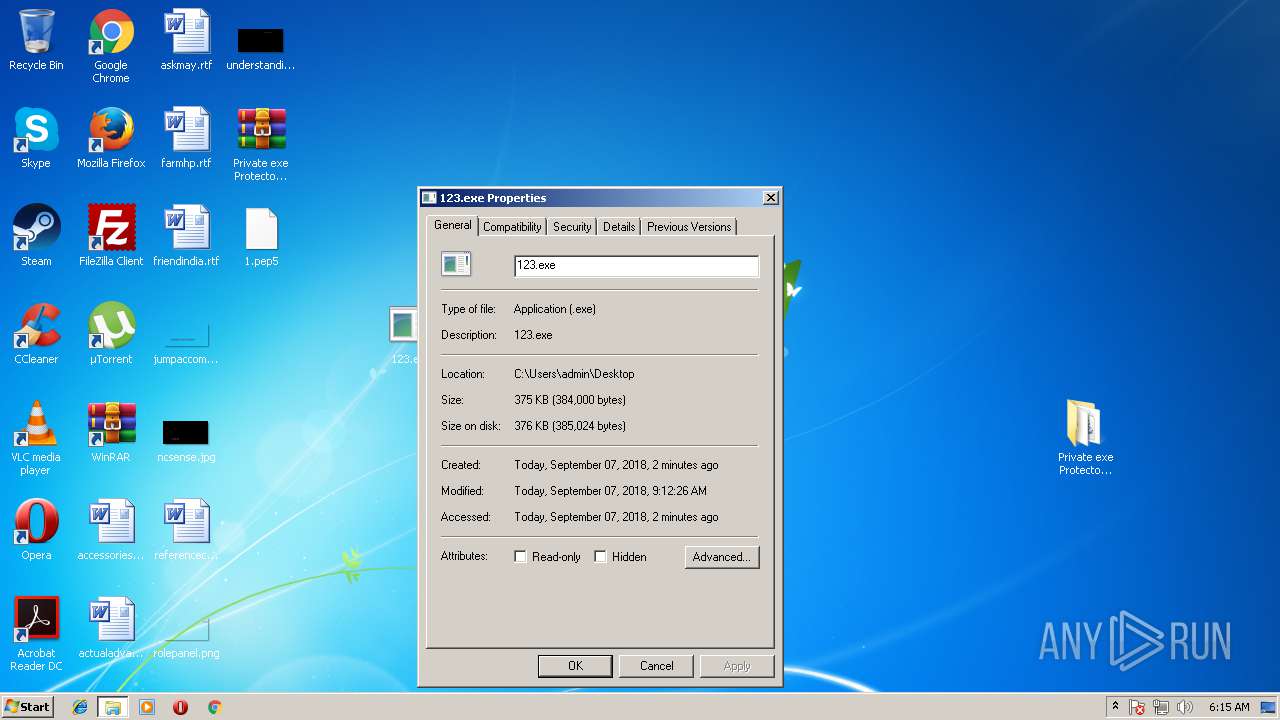This screenshot has width=1280, height=720.
Task: Confirm properties with OK button
Action: 575,666
